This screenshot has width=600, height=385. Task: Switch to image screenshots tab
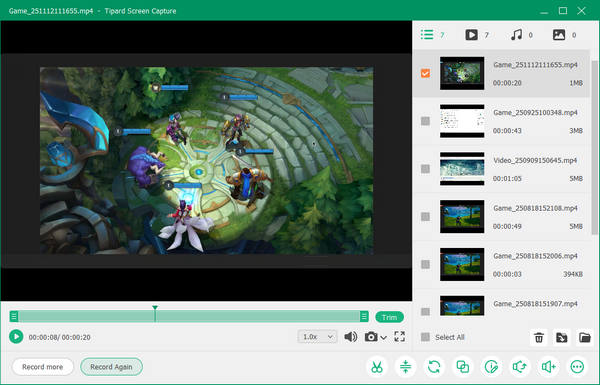(x=564, y=35)
